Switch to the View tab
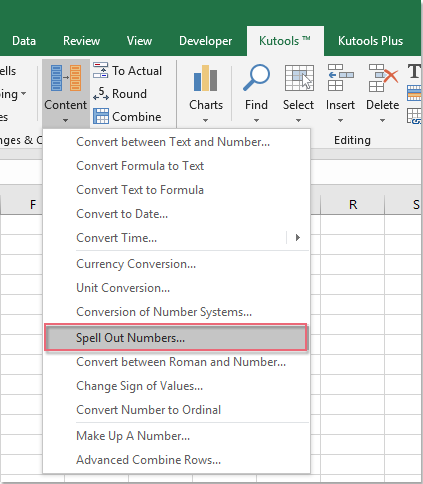The image size is (423, 484). pyautogui.click(x=139, y=41)
